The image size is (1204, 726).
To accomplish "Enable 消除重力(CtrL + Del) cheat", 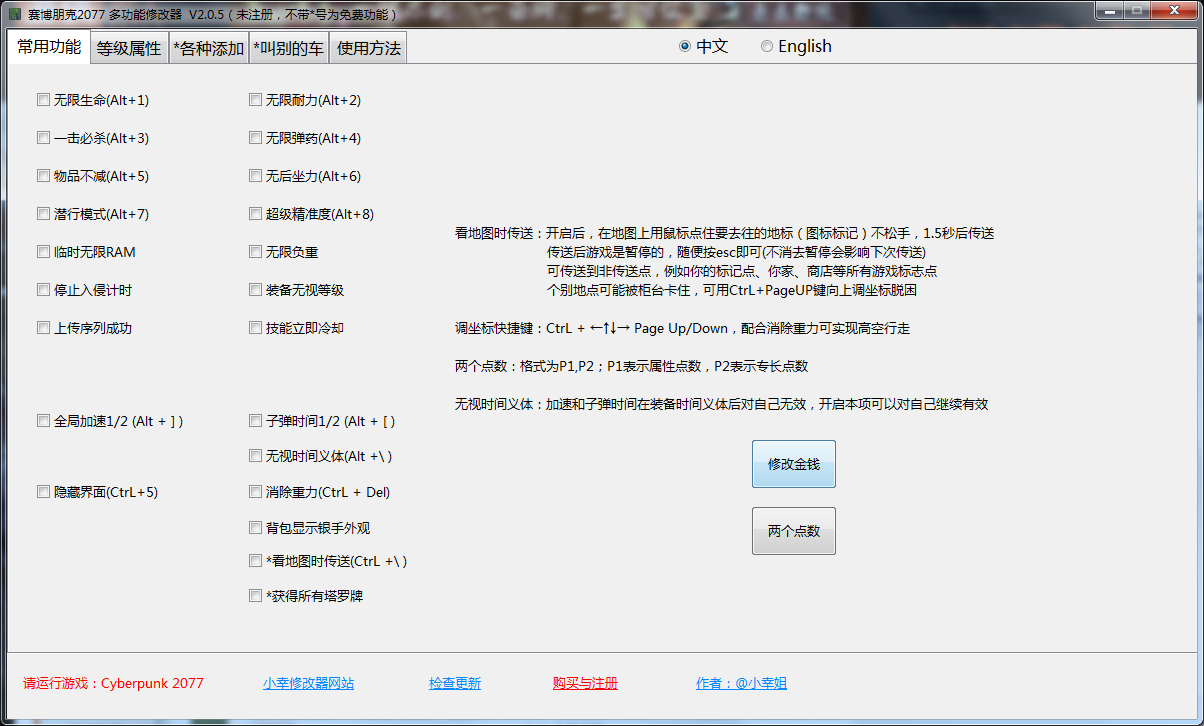I will click(x=255, y=491).
